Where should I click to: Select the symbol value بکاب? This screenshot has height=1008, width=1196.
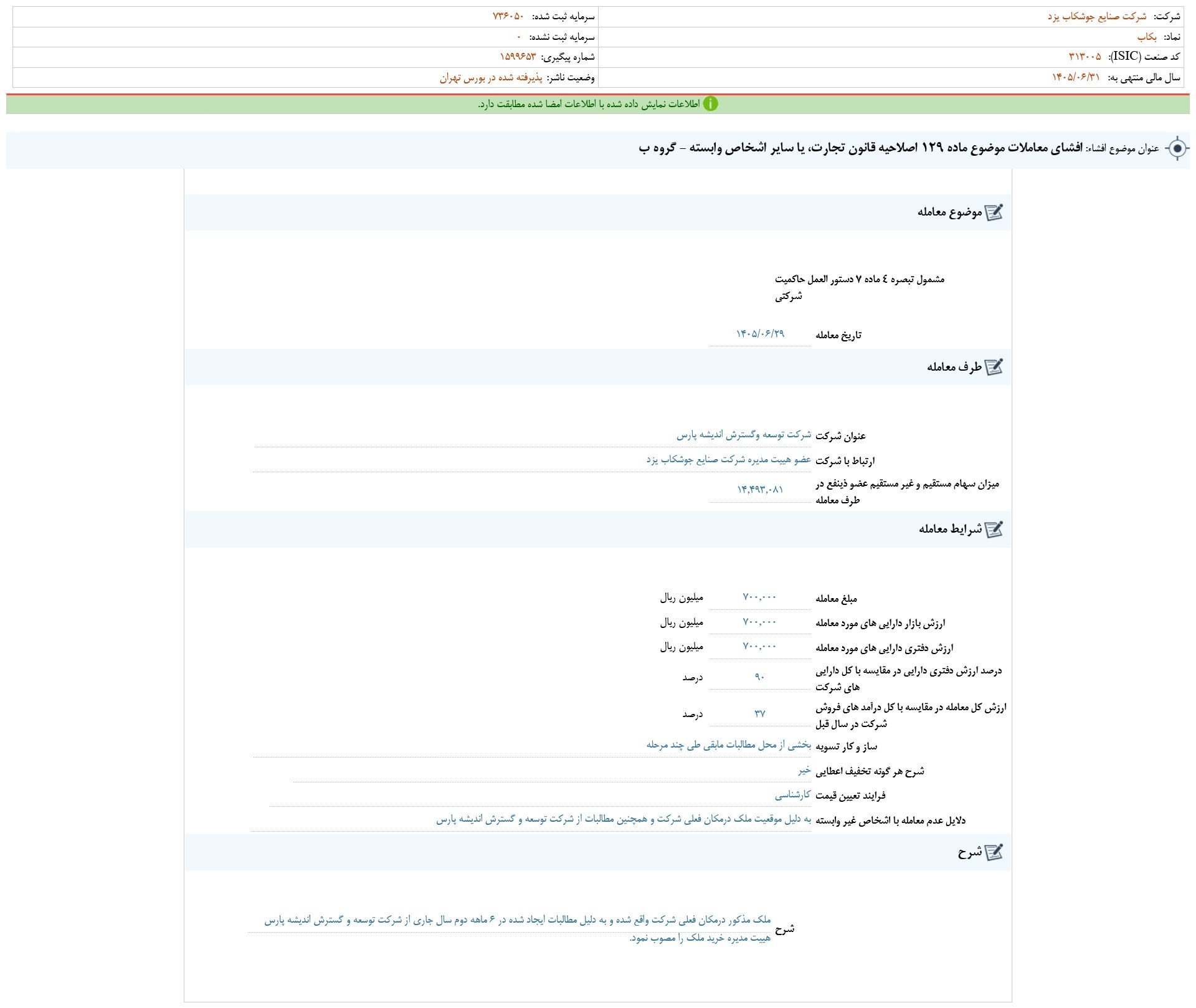pos(1147,37)
